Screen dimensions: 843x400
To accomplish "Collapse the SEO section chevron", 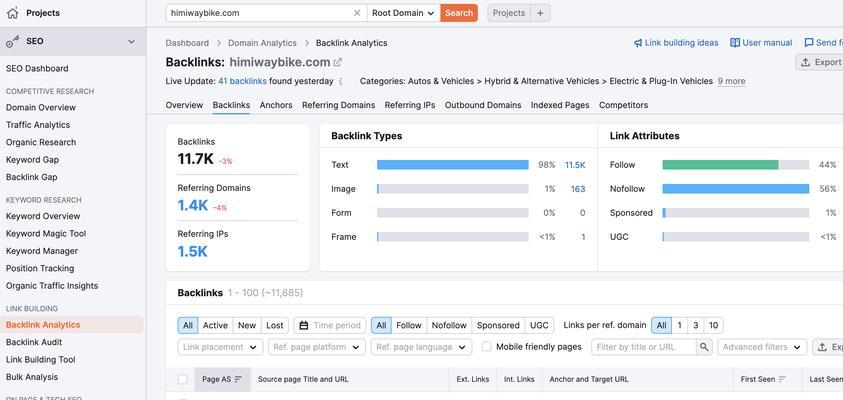I will 131,41.
